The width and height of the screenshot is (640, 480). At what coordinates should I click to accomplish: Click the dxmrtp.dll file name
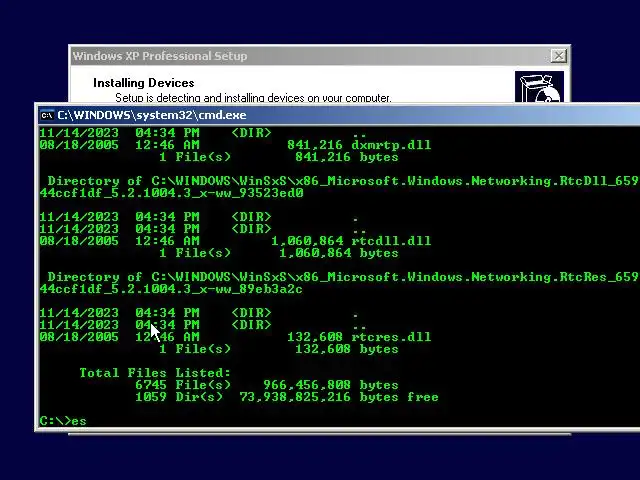tap(391, 145)
